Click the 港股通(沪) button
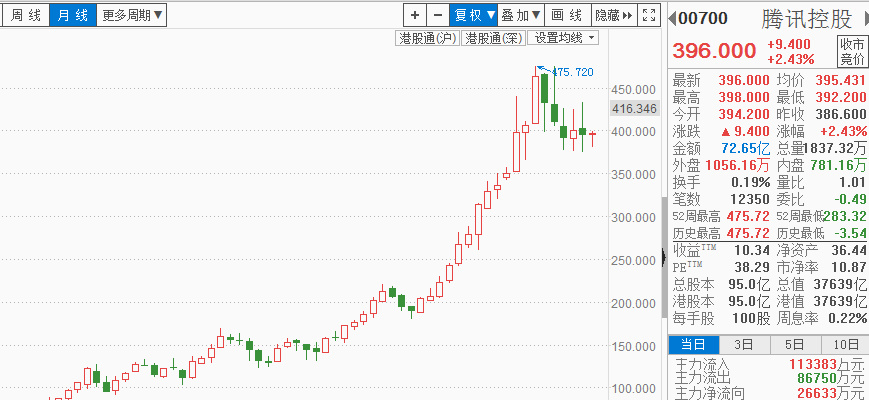This screenshot has height=400, width=869. click(x=427, y=38)
